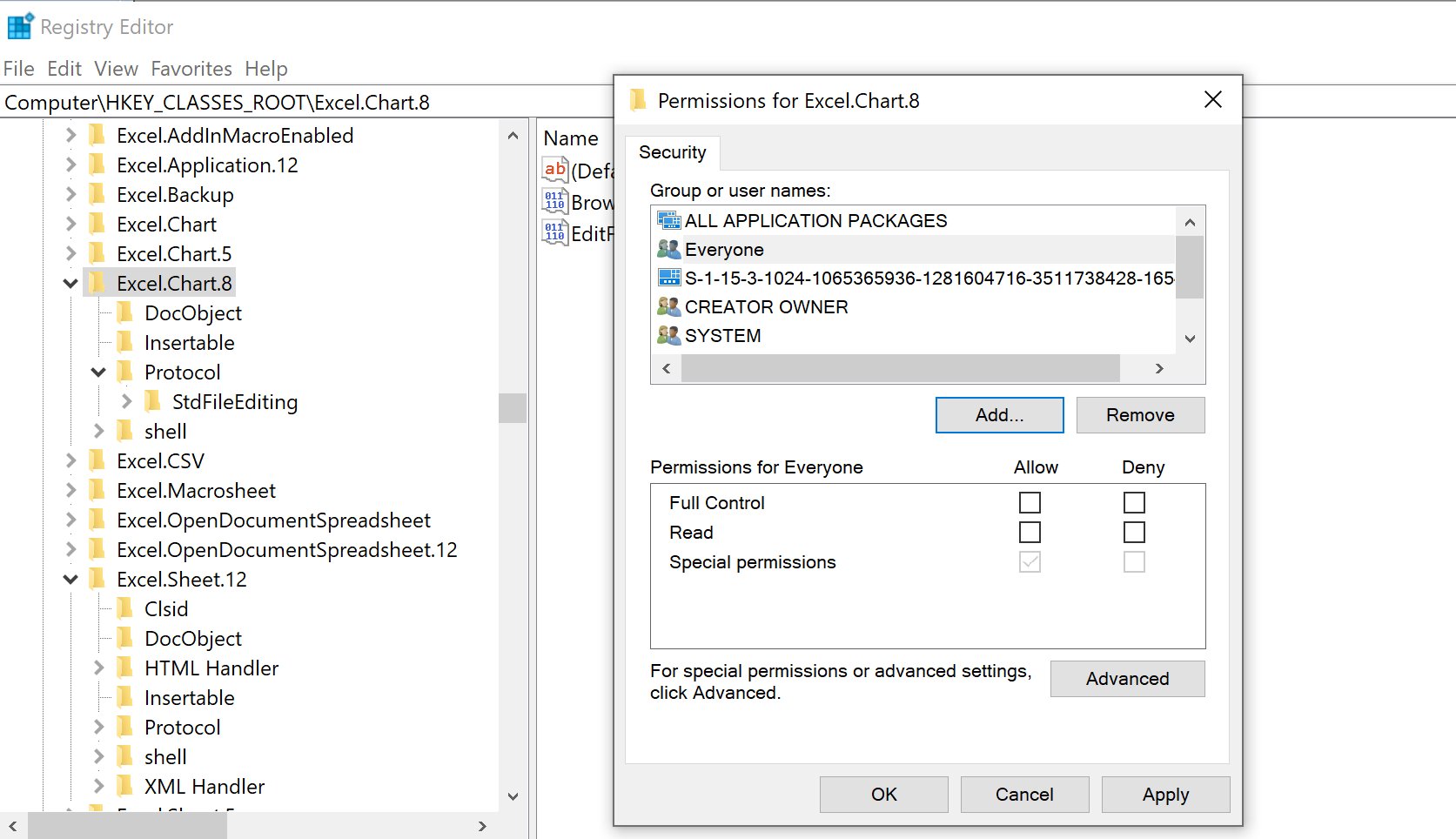
Task: Click the Excel.OpenDocumentSpreadsheet.12 folder icon
Action: 97,549
